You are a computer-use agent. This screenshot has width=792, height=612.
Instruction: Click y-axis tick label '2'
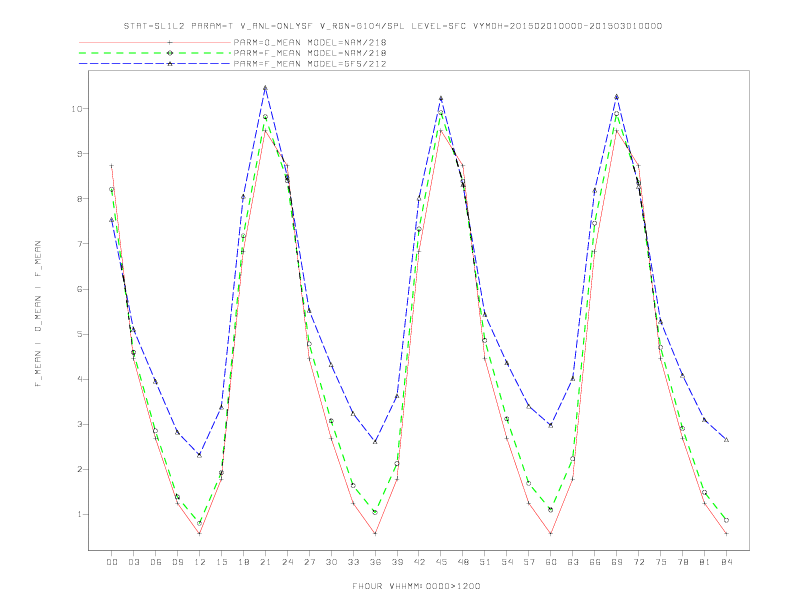point(79,470)
